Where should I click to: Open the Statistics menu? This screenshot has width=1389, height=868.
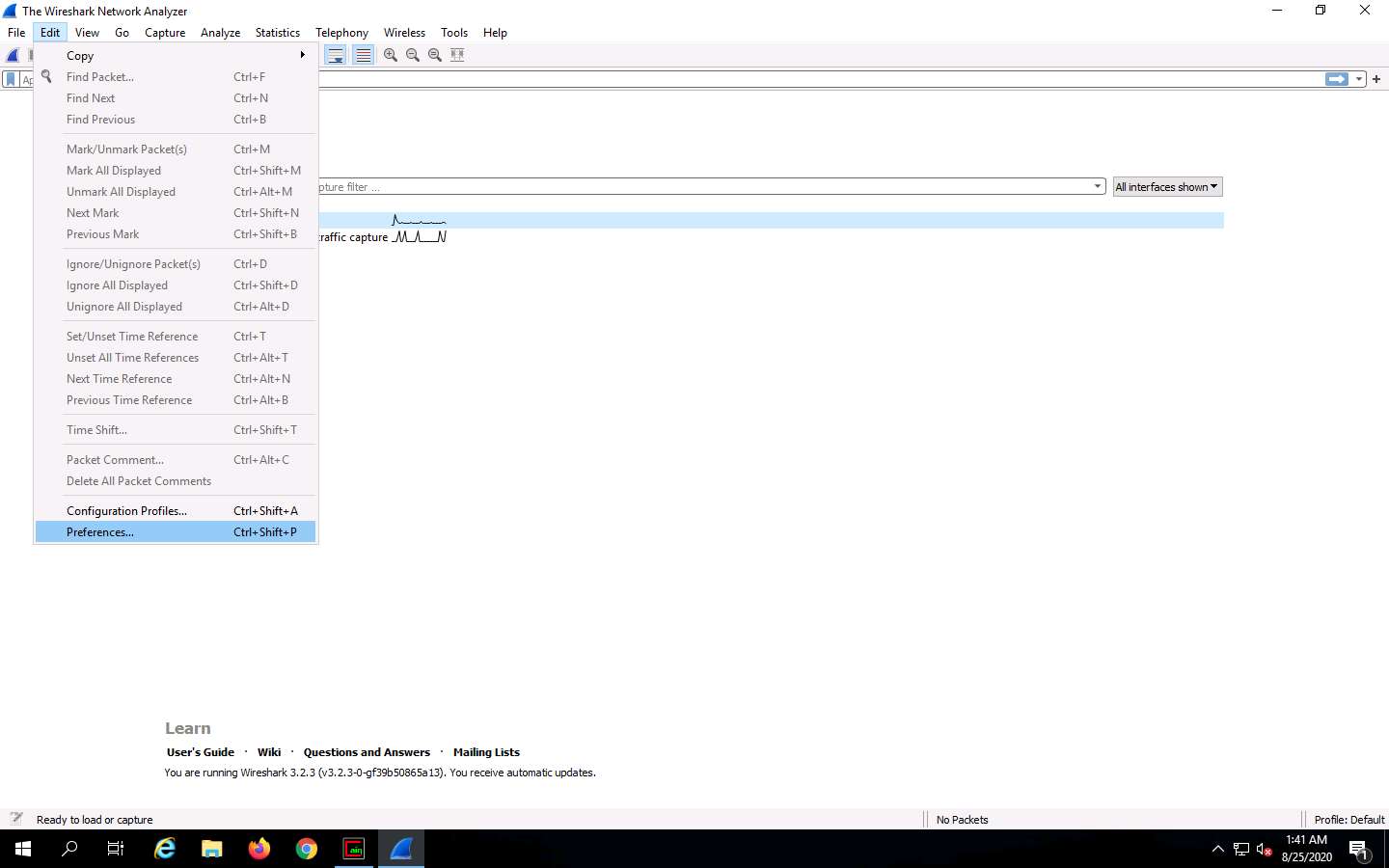[277, 32]
